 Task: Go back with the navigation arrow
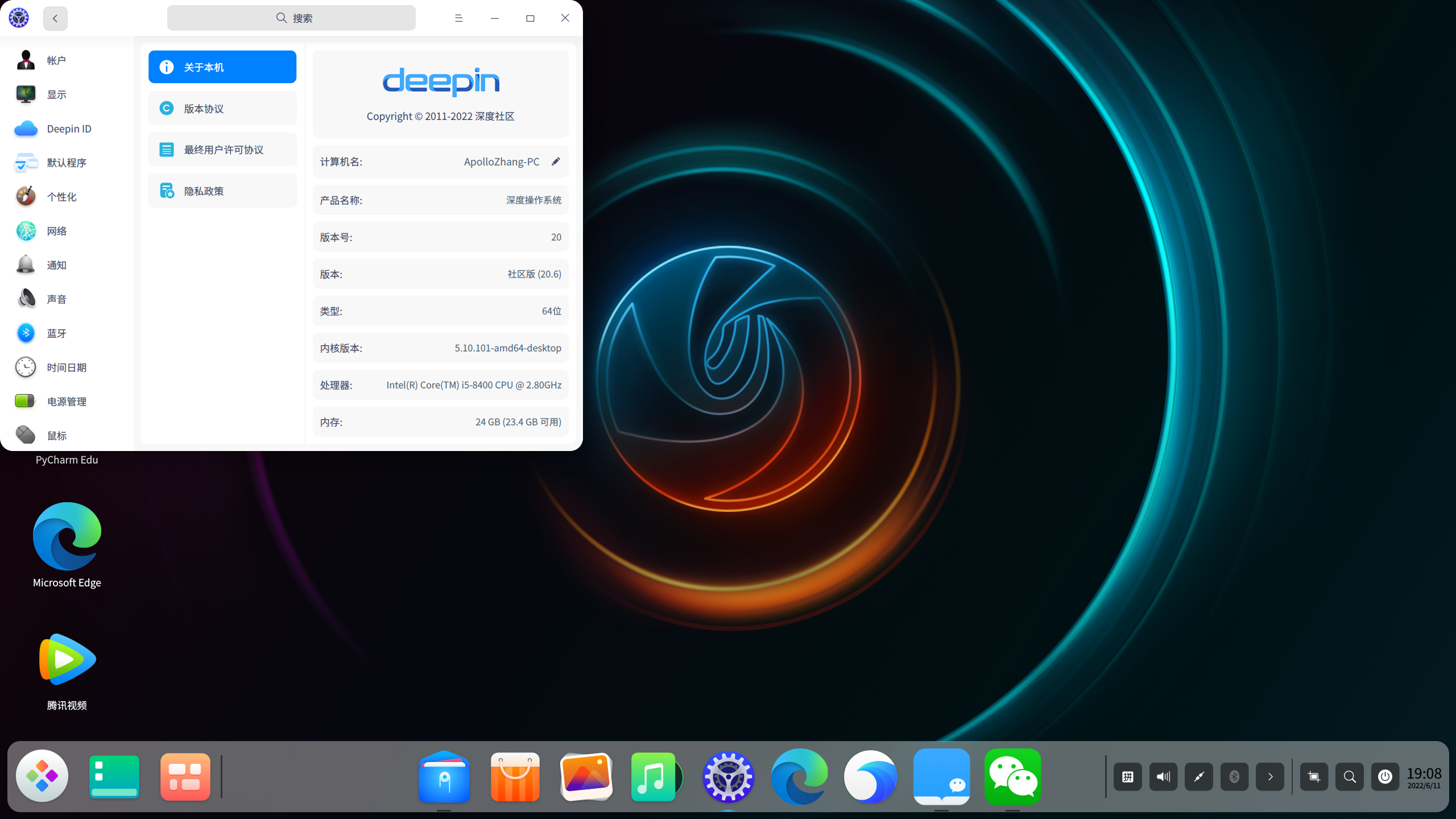55,18
